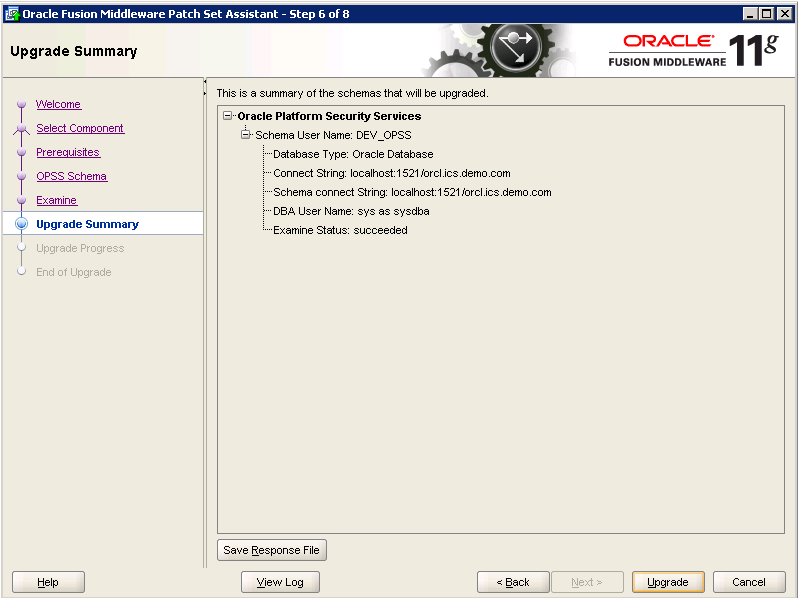Select the Schema connect String tree row
Image resolution: width=798 pixels, height=598 pixels.
click(412, 192)
